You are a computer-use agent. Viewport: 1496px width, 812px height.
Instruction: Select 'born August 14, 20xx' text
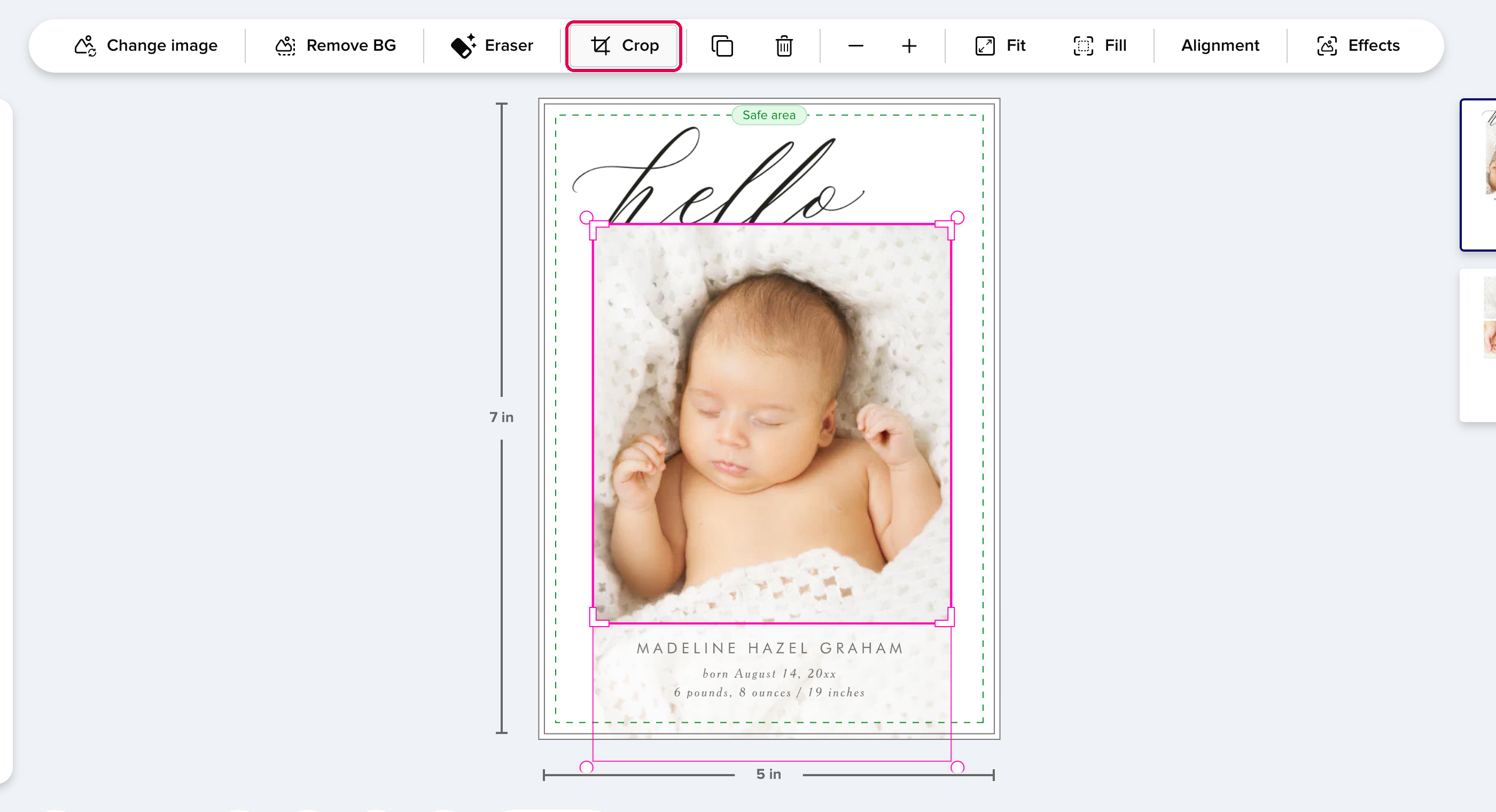click(x=769, y=674)
